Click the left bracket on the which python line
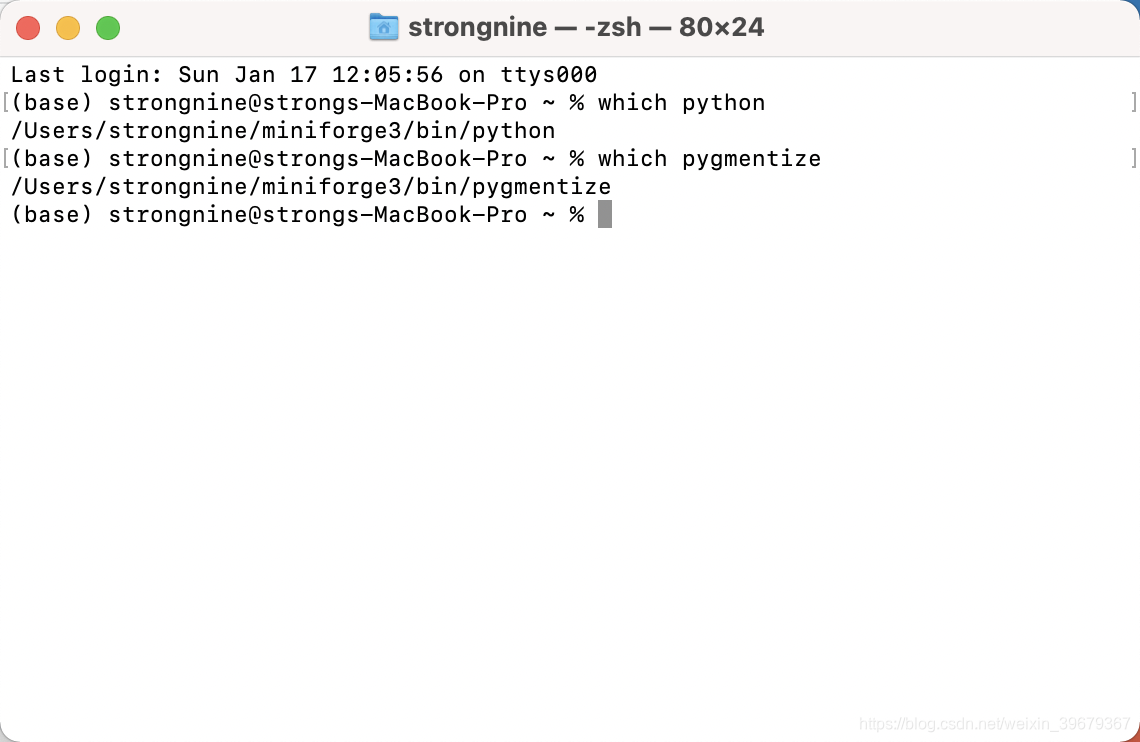The image size is (1140, 742). coord(4,101)
